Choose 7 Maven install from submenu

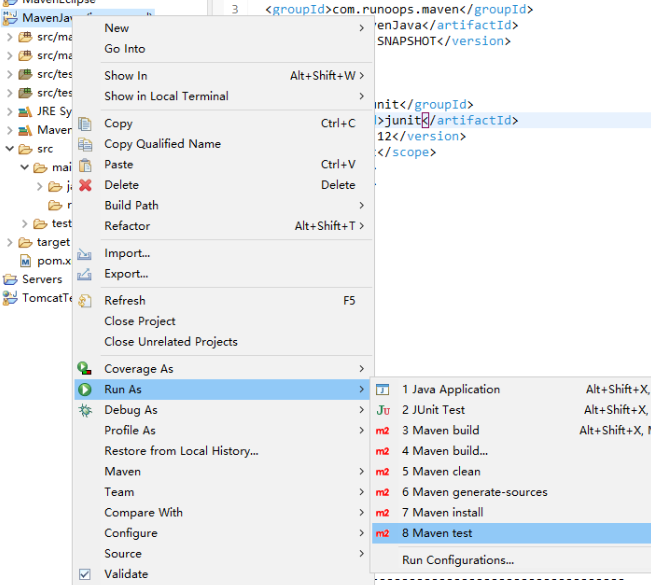pos(441,513)
